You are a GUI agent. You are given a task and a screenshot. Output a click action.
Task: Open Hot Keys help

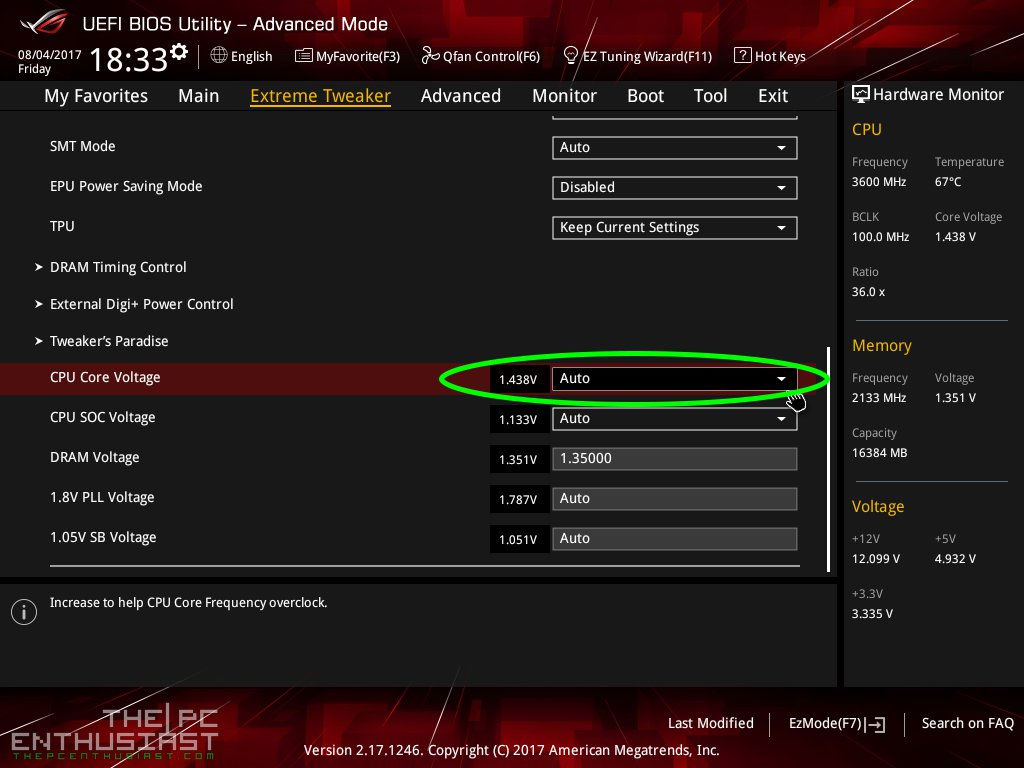[770, 56]
